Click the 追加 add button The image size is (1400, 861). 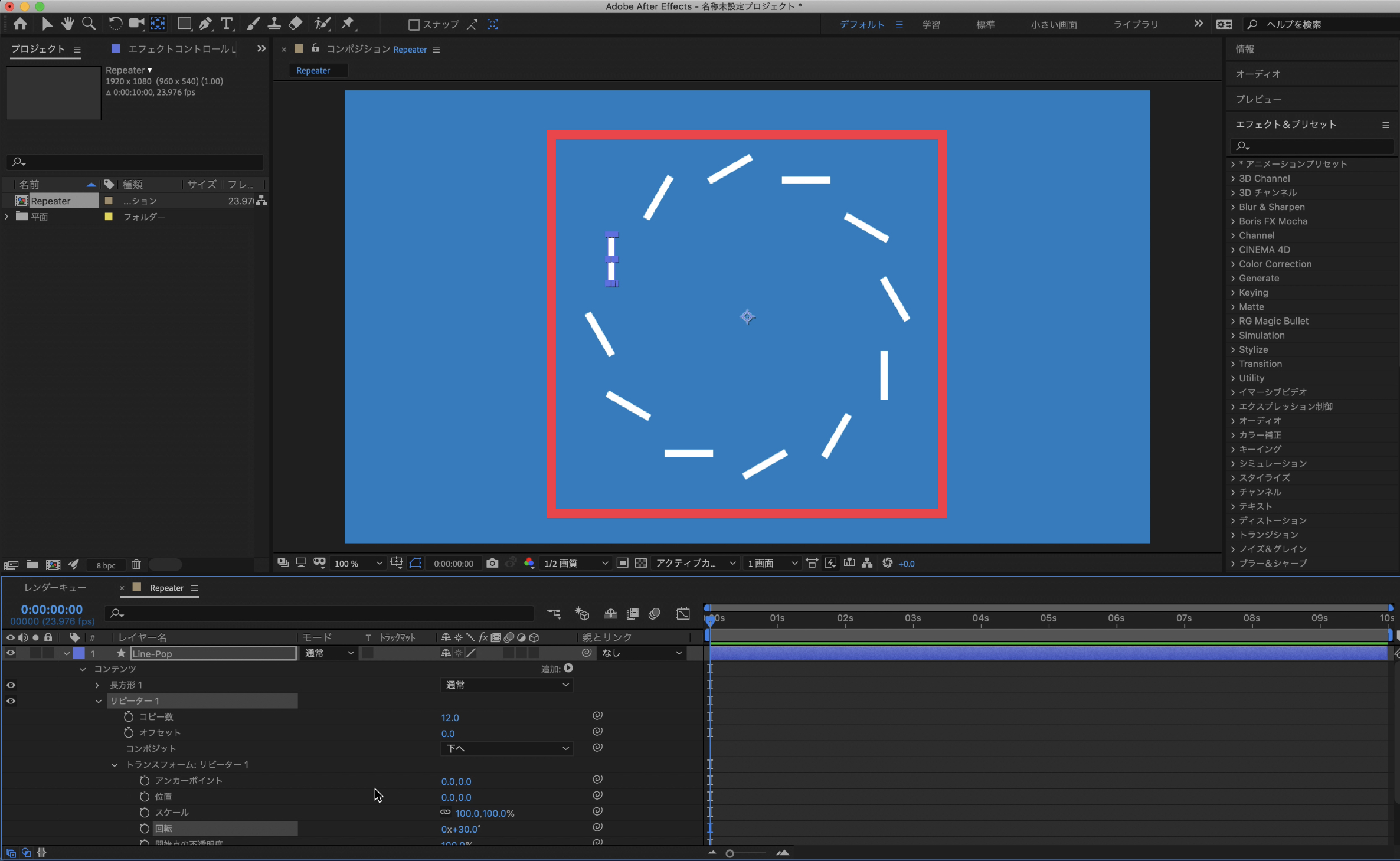coord(568,668)
